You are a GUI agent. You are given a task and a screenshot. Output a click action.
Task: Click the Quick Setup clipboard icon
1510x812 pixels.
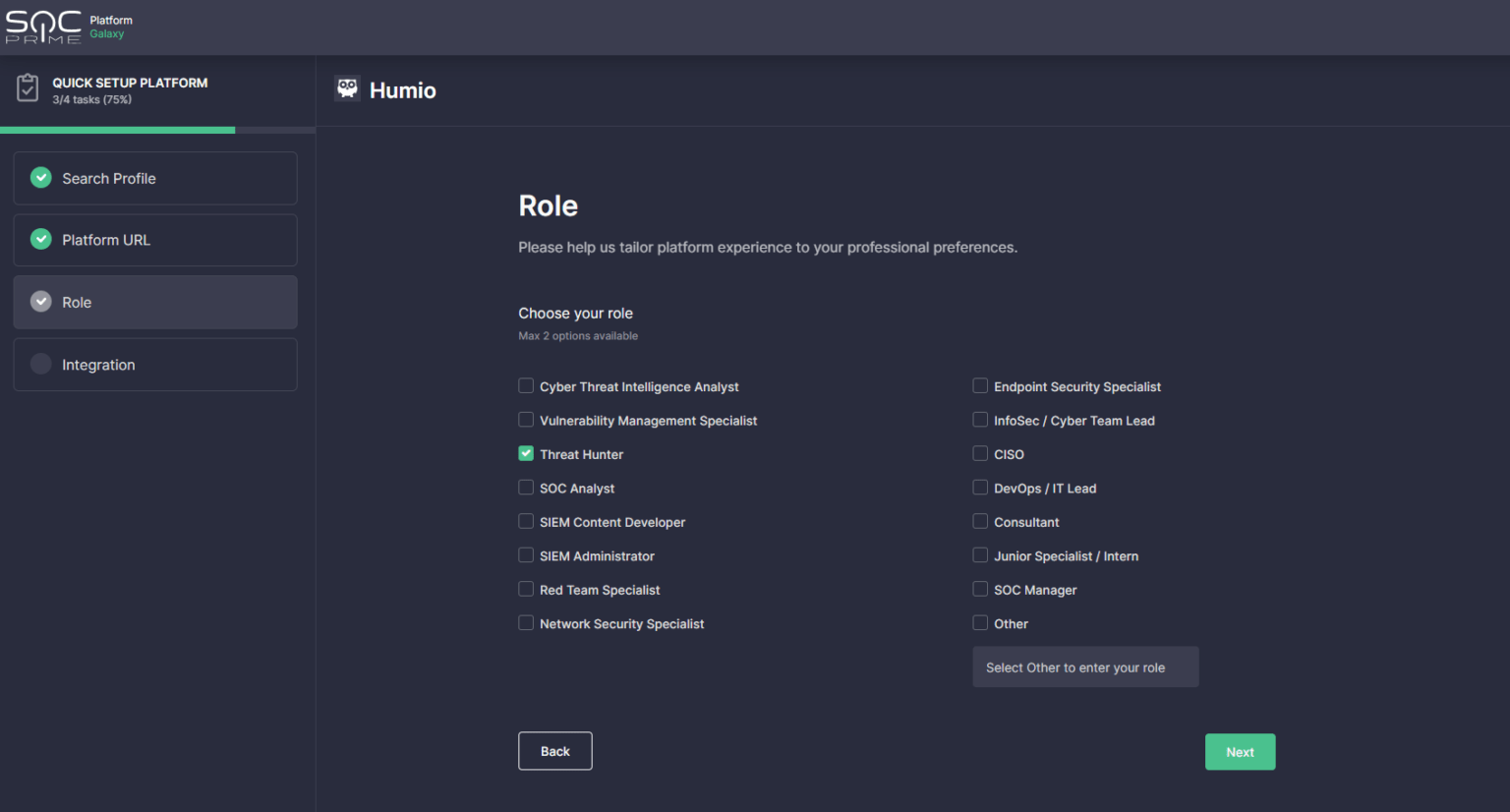tap(28, 88)
